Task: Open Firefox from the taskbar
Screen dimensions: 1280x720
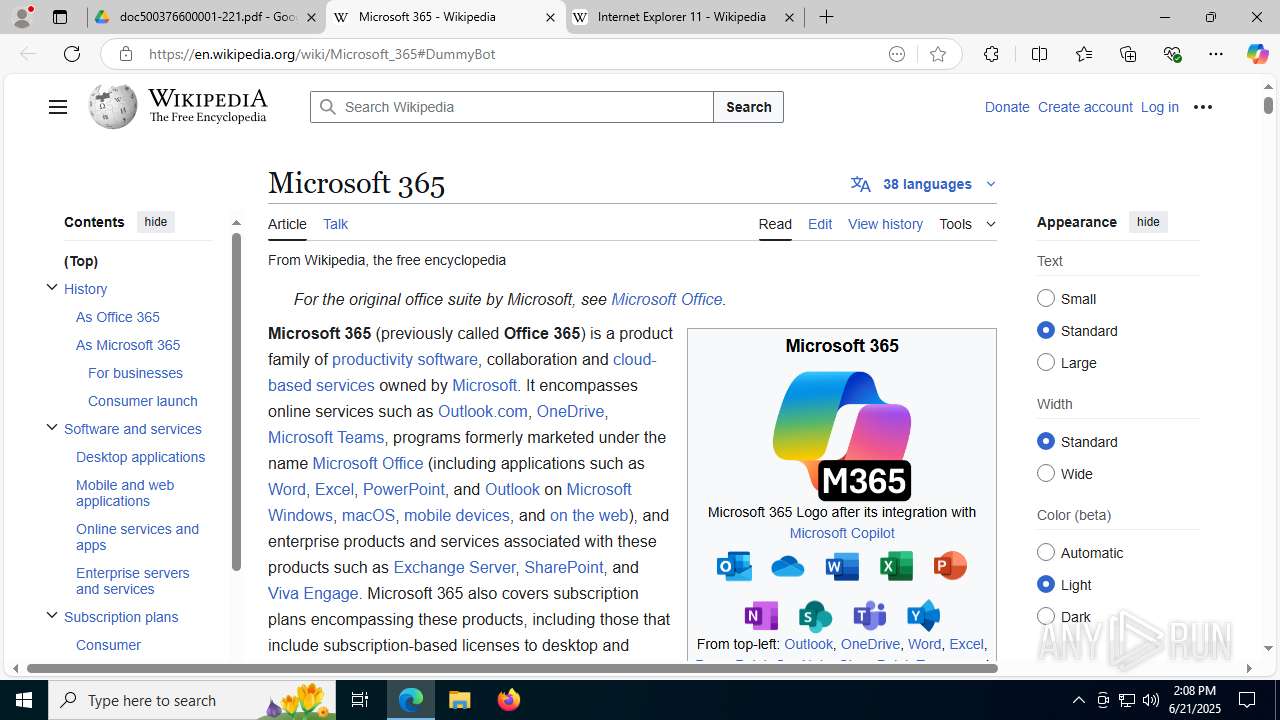Action: (x=509, y=700)
